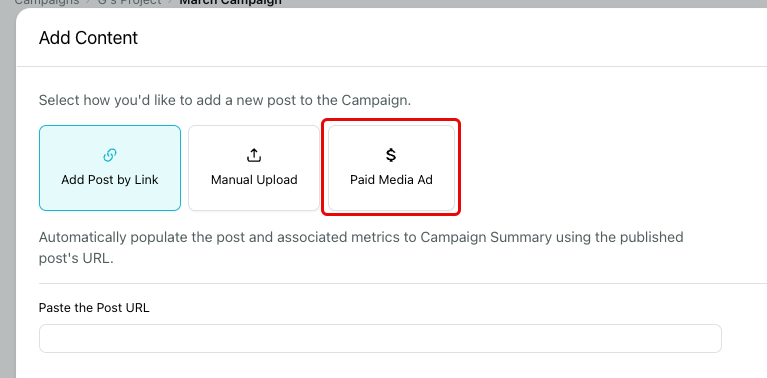767x378 pixels.
Task: Click the instruction text about adding a post
Action: pyautogui.click(x=225, y=101)
